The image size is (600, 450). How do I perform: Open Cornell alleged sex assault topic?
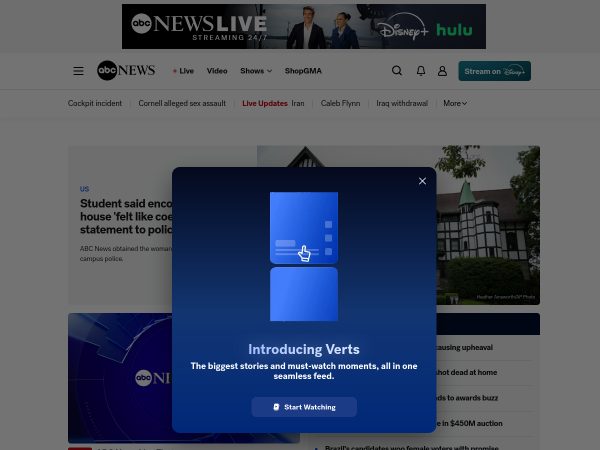coord(182,103)
